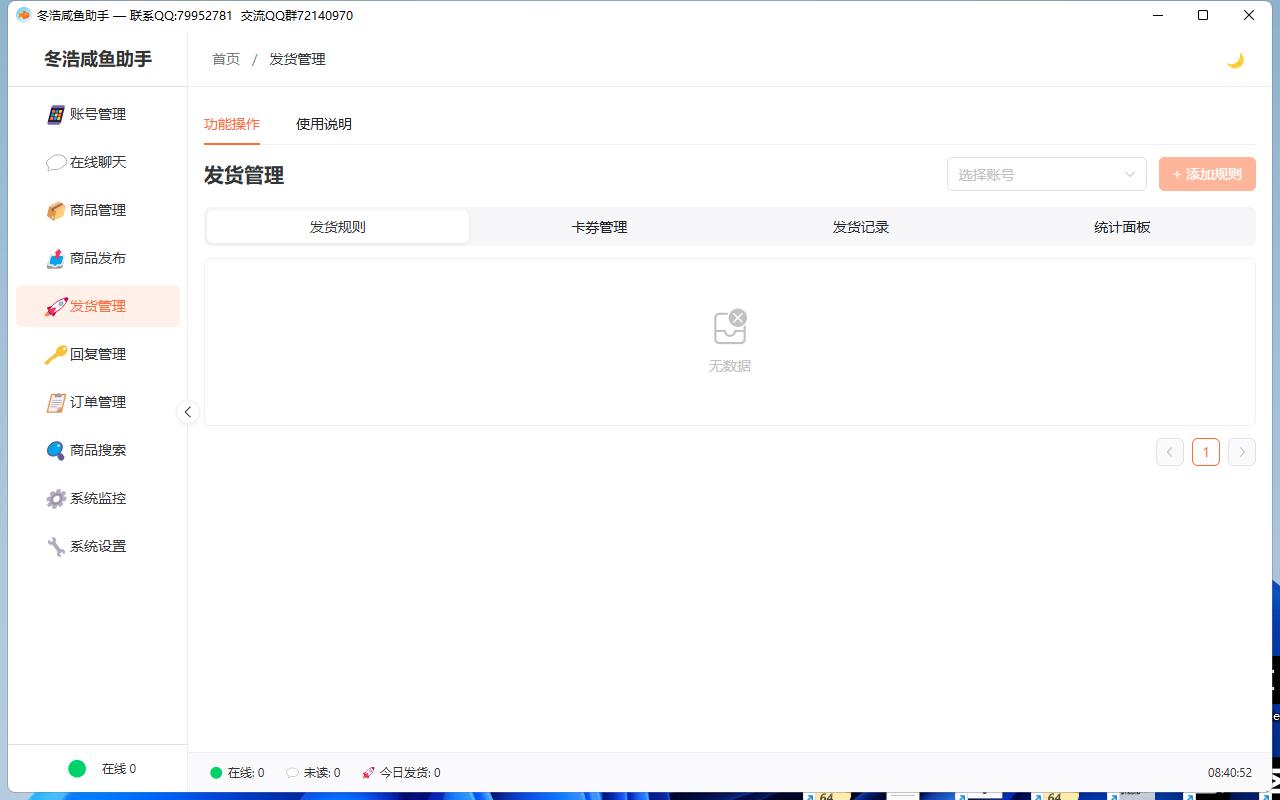1280x800 pixels.
Task: Select the 卡券管理 segment tab
Action: coord(599,227)
